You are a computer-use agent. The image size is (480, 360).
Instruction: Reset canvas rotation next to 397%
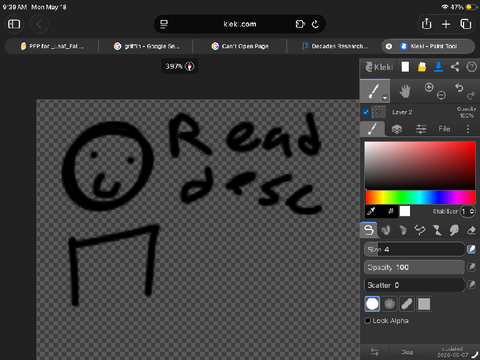tap(190, 66)
